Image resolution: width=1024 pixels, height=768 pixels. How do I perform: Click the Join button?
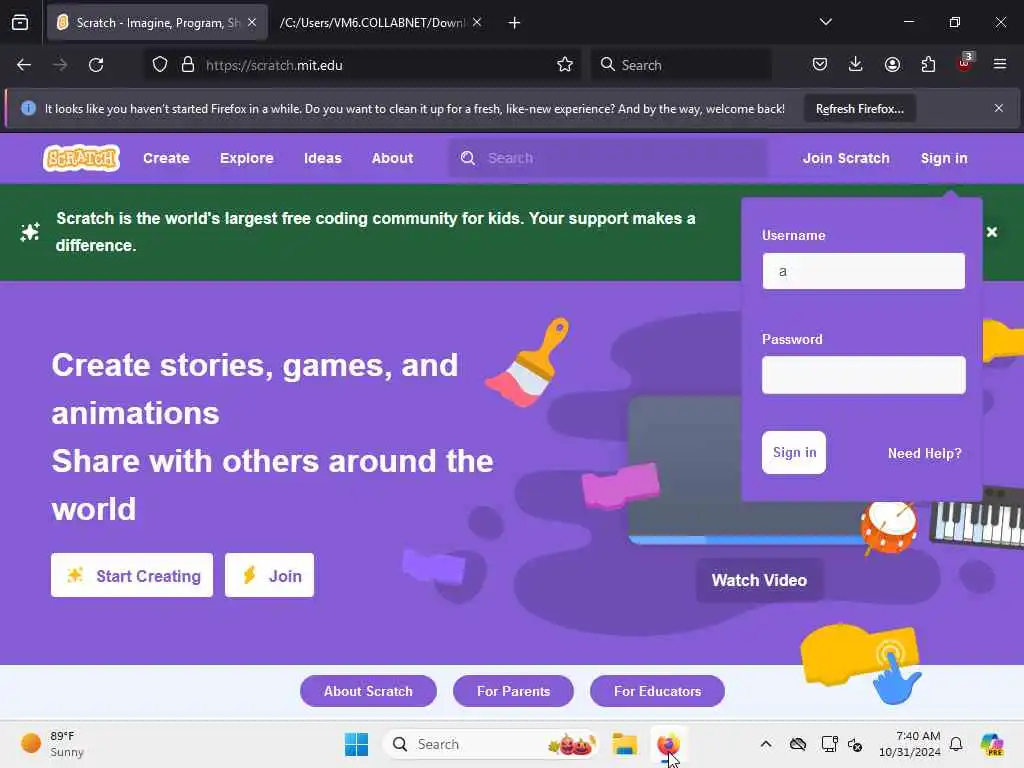coord(269,575)
